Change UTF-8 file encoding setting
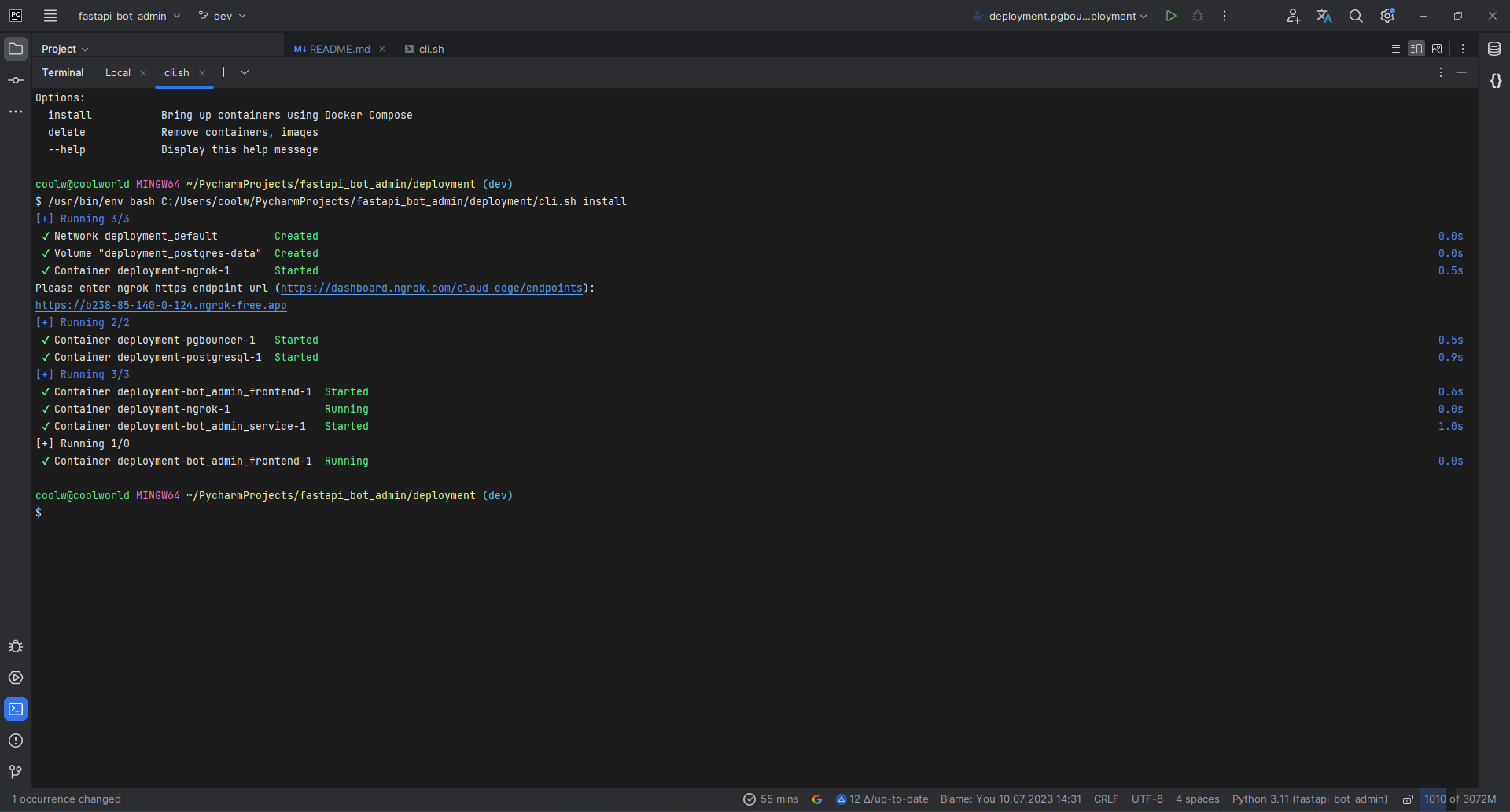Screen dimensions: 1510x812 pos(1147,799)
